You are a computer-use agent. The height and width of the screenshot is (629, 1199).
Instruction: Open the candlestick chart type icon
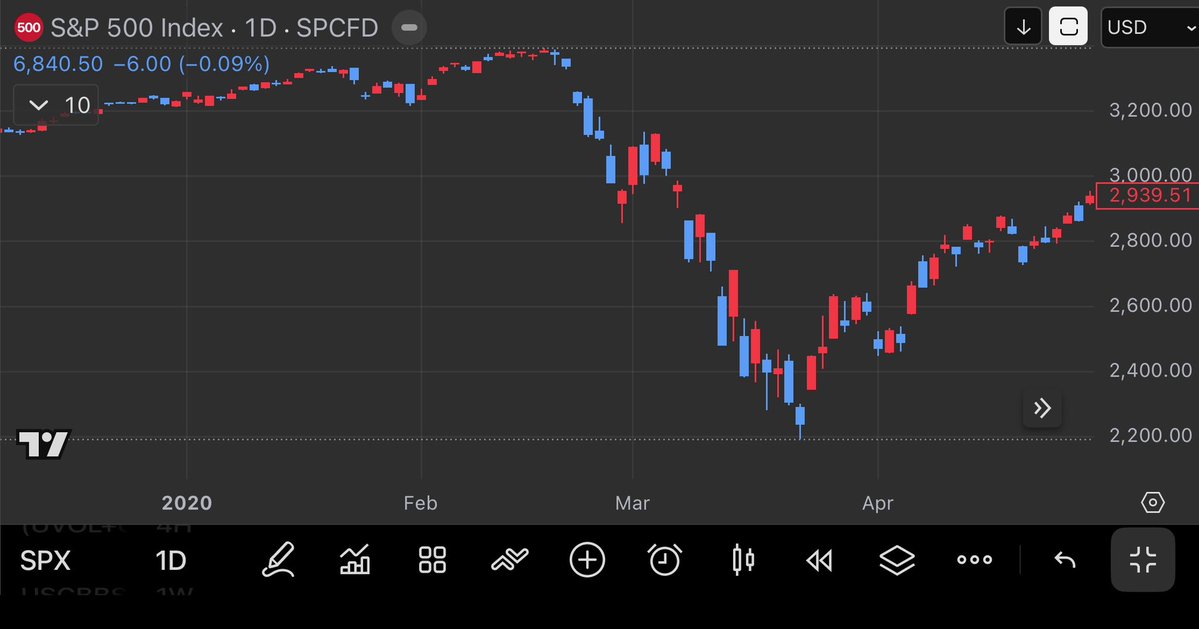point(742,560)
